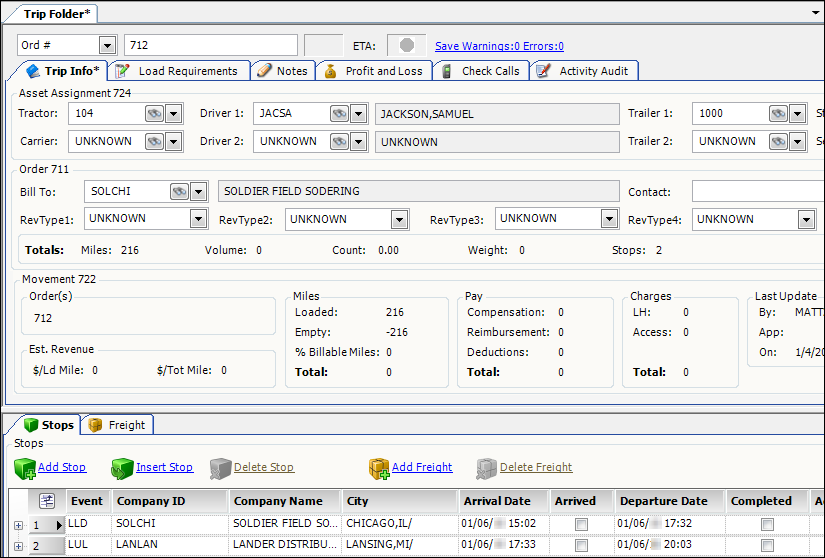Click the Insert Stop icon
The width and height of the screenshot is (825, 558).
pos(123,468)
